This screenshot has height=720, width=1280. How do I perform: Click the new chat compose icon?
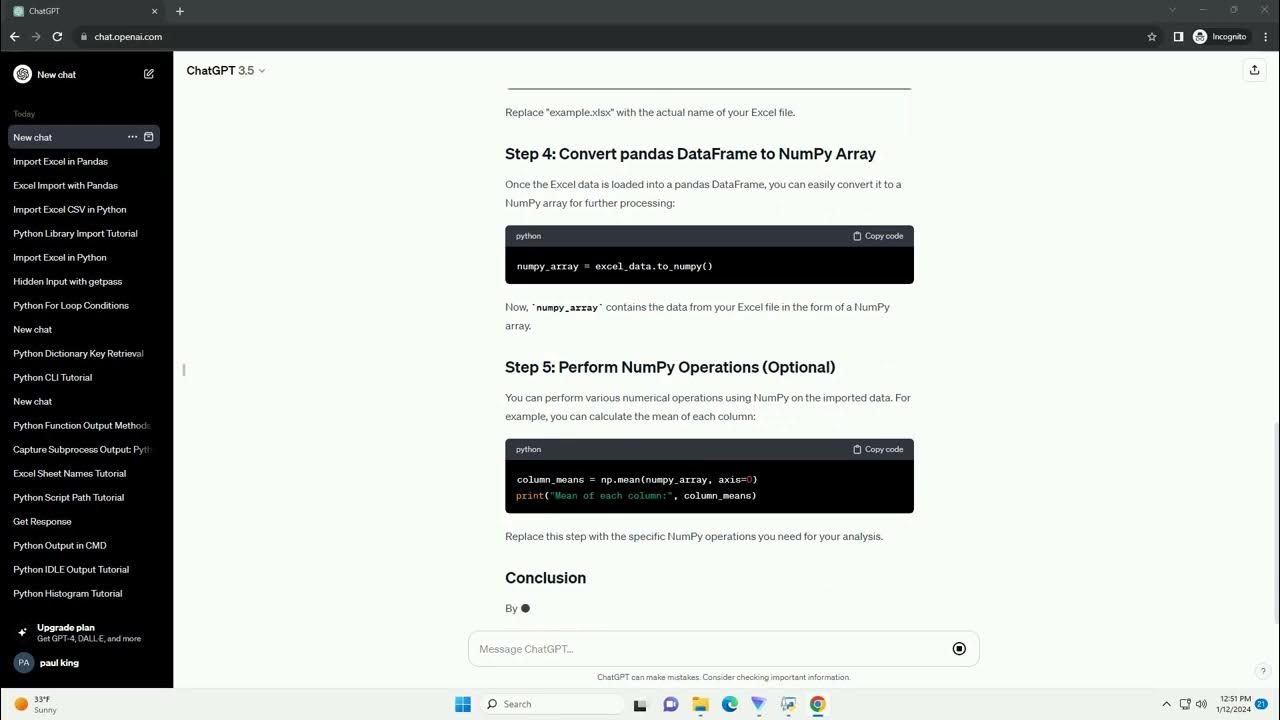click(149, 74)
